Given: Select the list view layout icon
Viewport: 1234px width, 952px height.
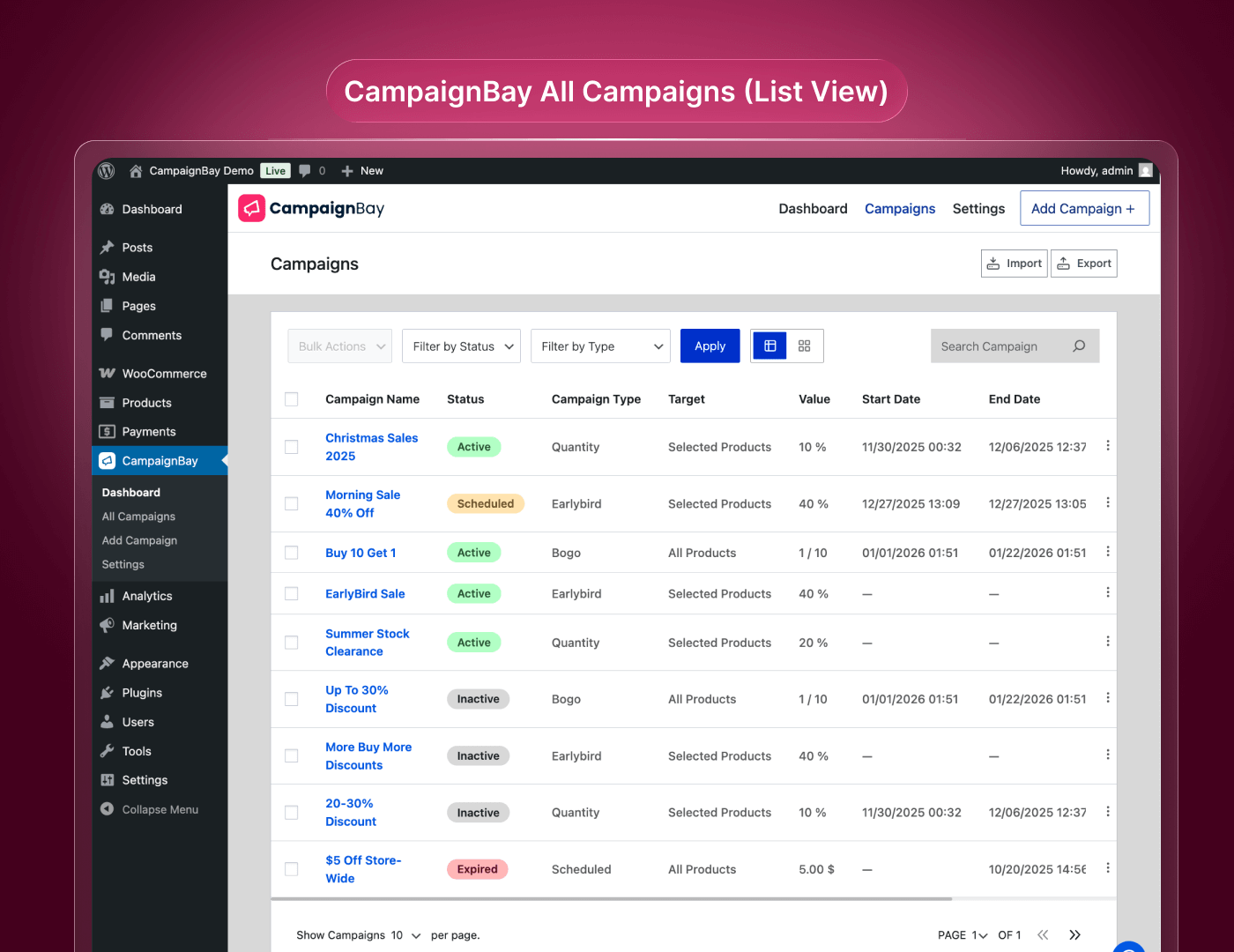Looking at the screenshot, I should 769,346.
